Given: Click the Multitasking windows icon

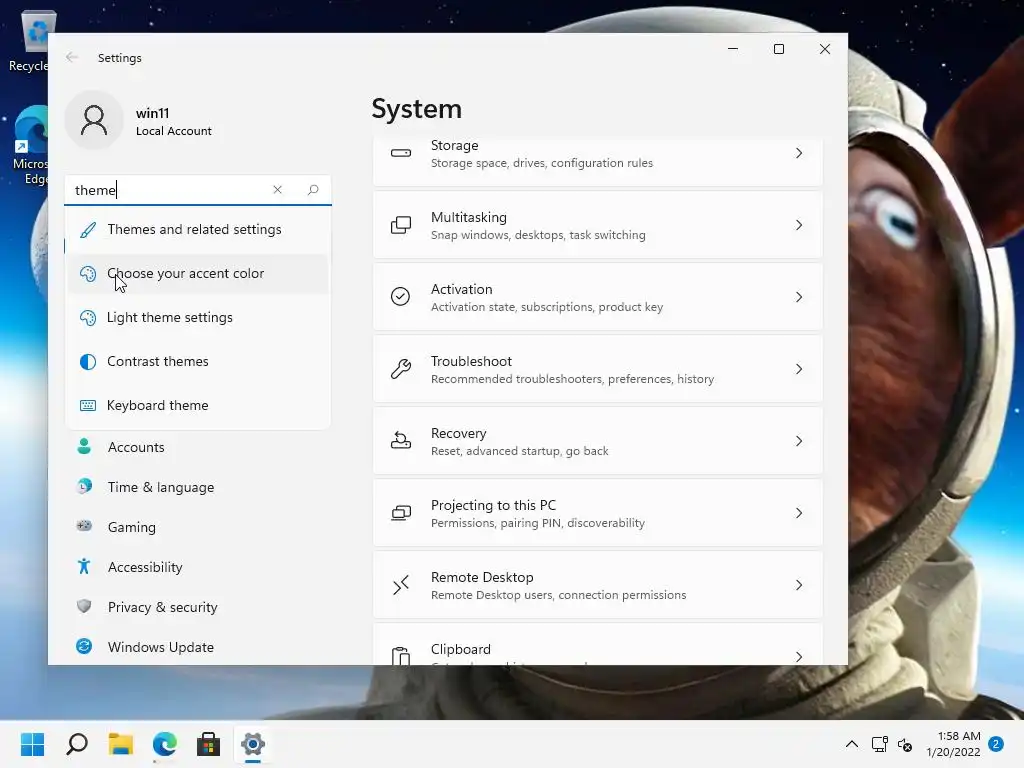Looking at the screenshot, I should coord(400,225).
